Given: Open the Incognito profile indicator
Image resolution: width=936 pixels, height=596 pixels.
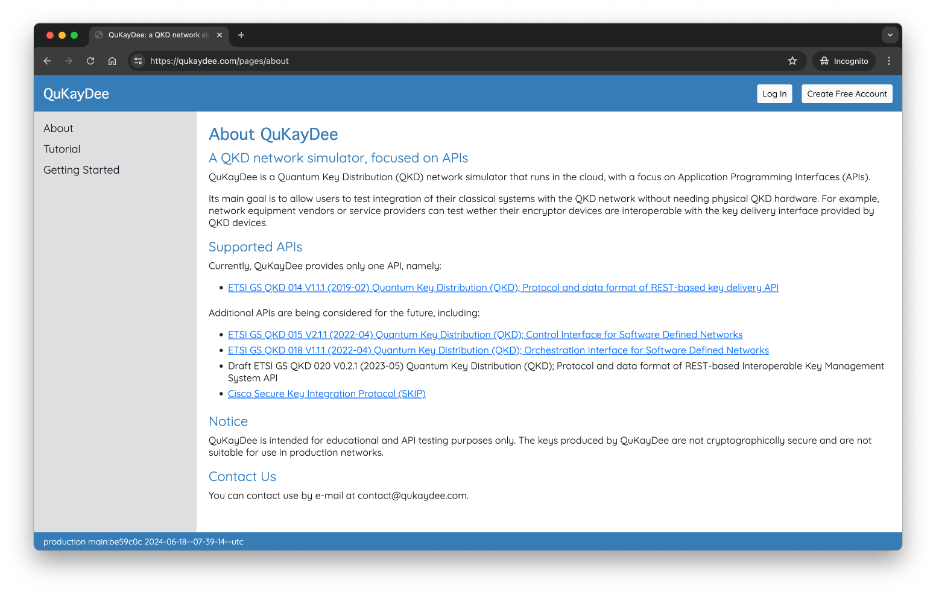Looking at the screenshot, I should point(844,61).
